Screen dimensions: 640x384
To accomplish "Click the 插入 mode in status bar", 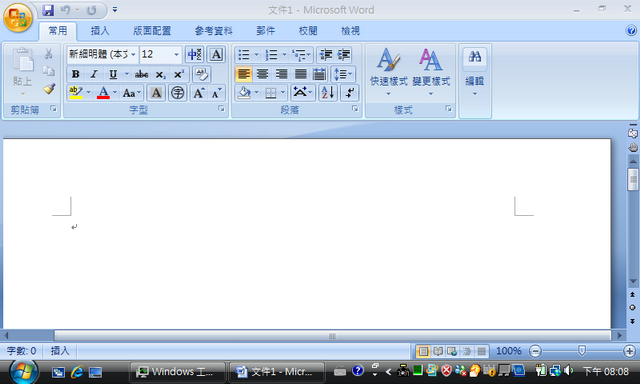I will point(60,351).
